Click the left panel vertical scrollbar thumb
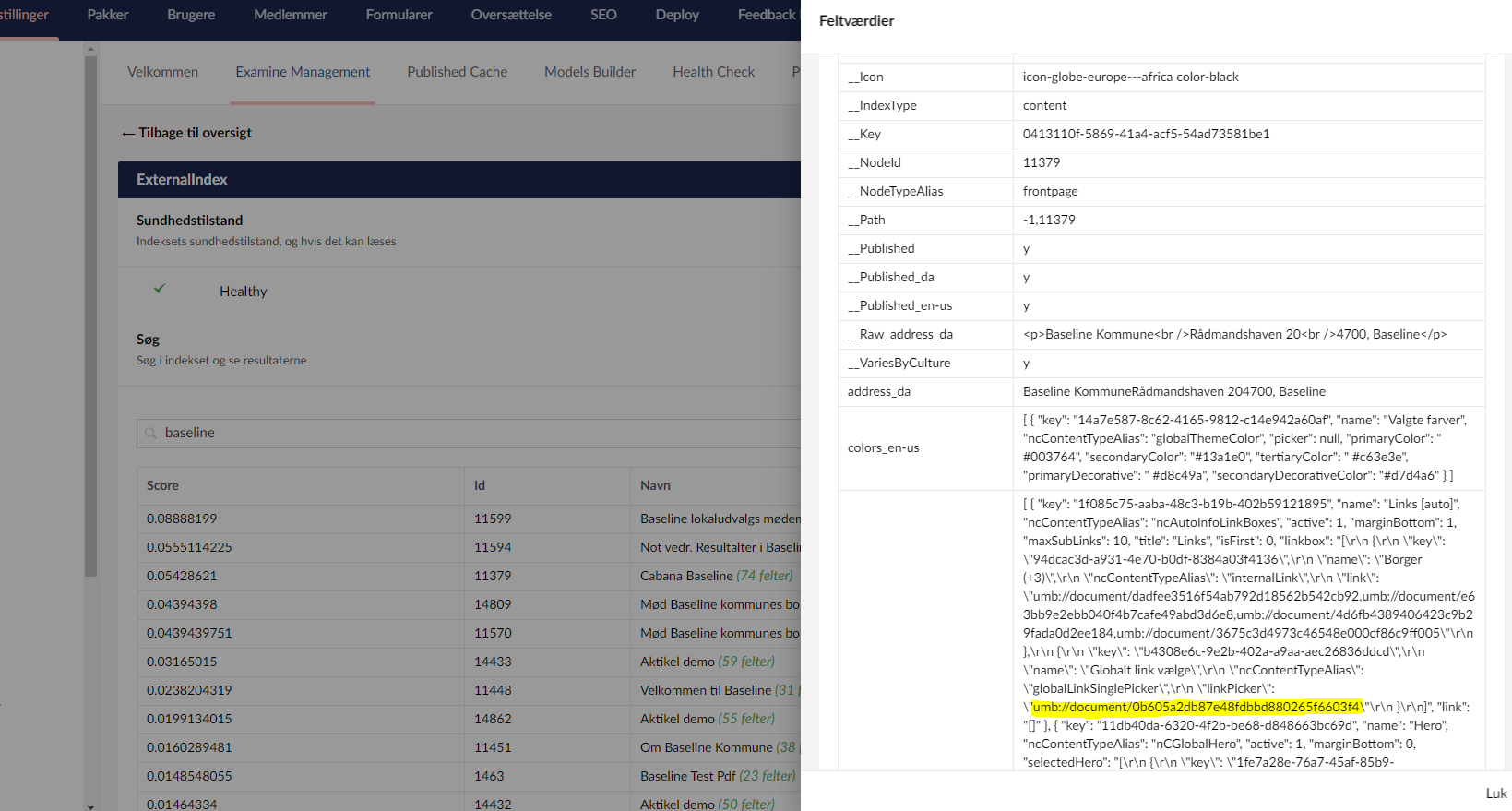The height and width of the screenshot is (811, 1512). click(x=90, y=314)
